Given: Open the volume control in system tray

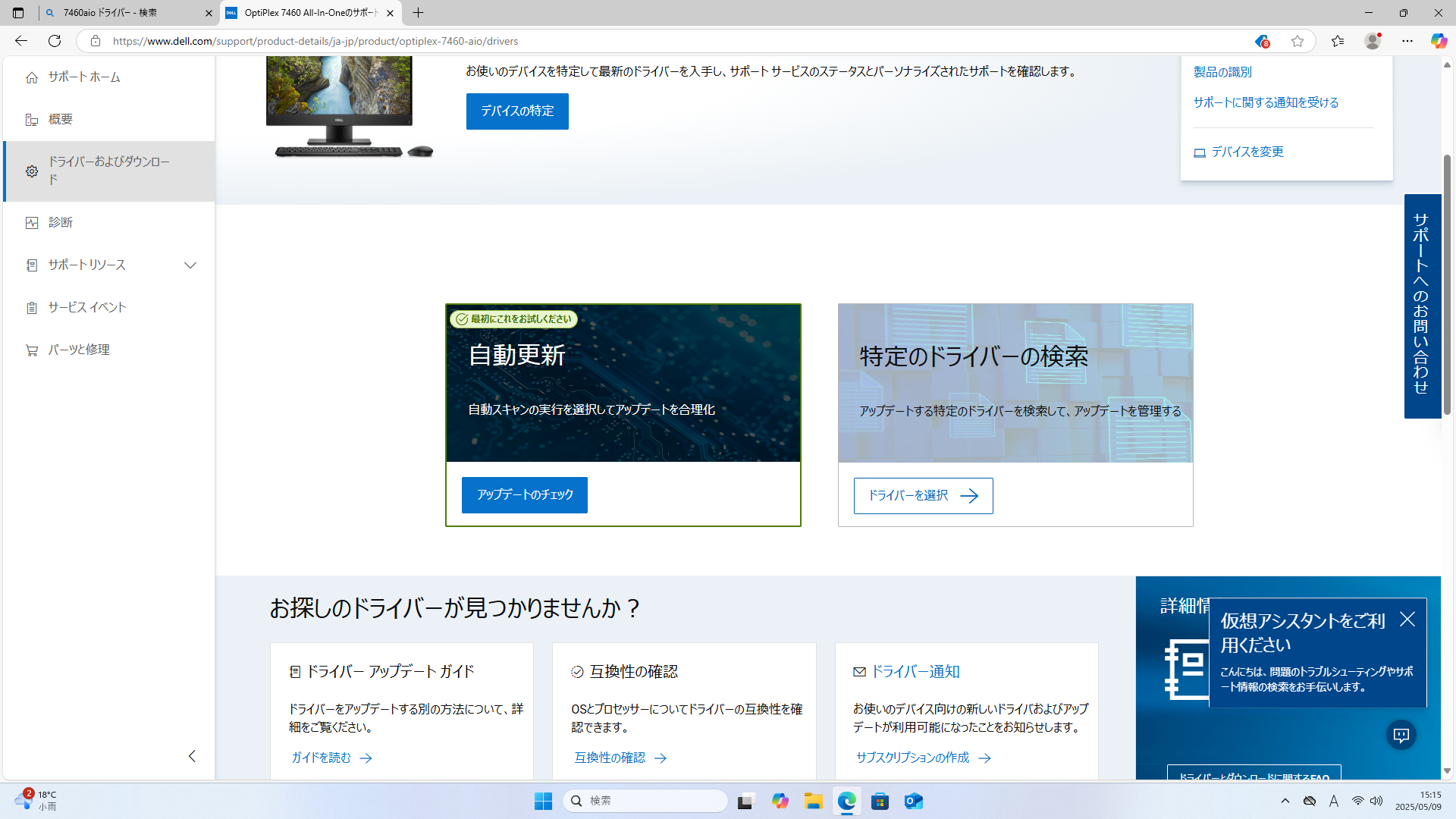Looking at the screenshot, I should (1376, 801).
